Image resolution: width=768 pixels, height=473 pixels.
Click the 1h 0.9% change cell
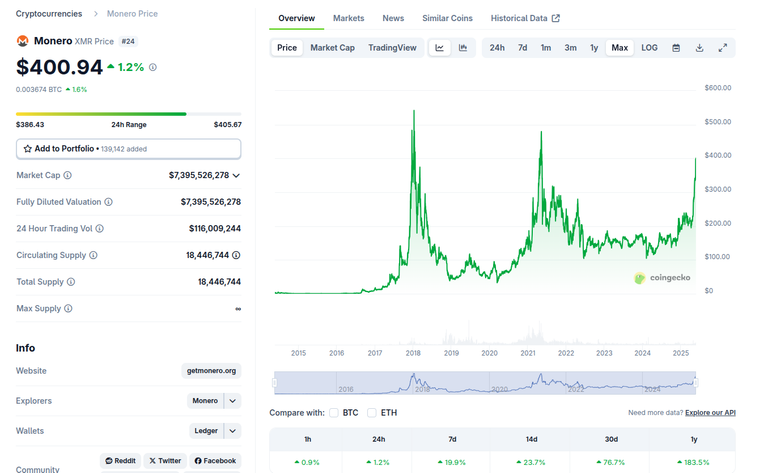pyautogui.click(x=307, y=462)
